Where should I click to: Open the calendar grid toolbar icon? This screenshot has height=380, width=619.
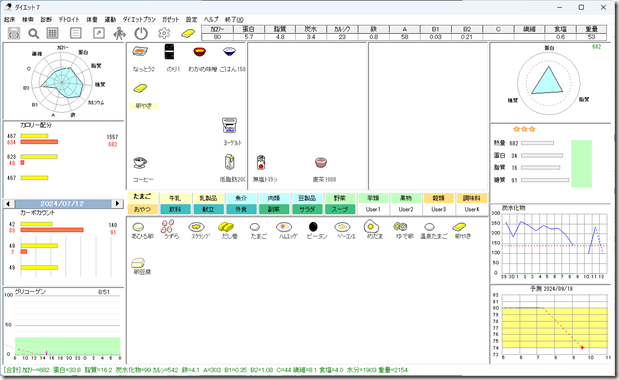(53, 34)
